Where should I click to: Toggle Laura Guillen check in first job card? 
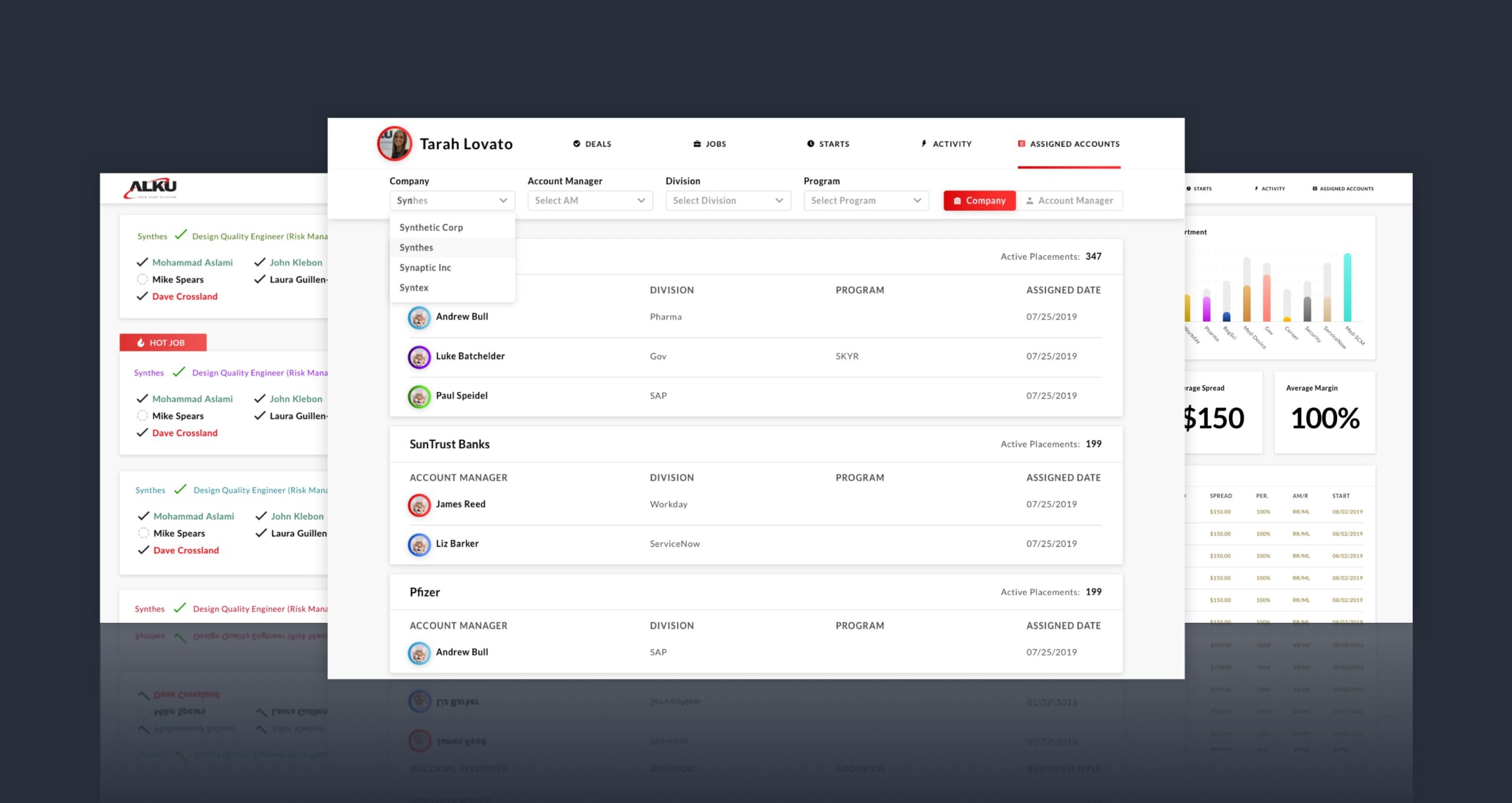(x=260, y=279)
